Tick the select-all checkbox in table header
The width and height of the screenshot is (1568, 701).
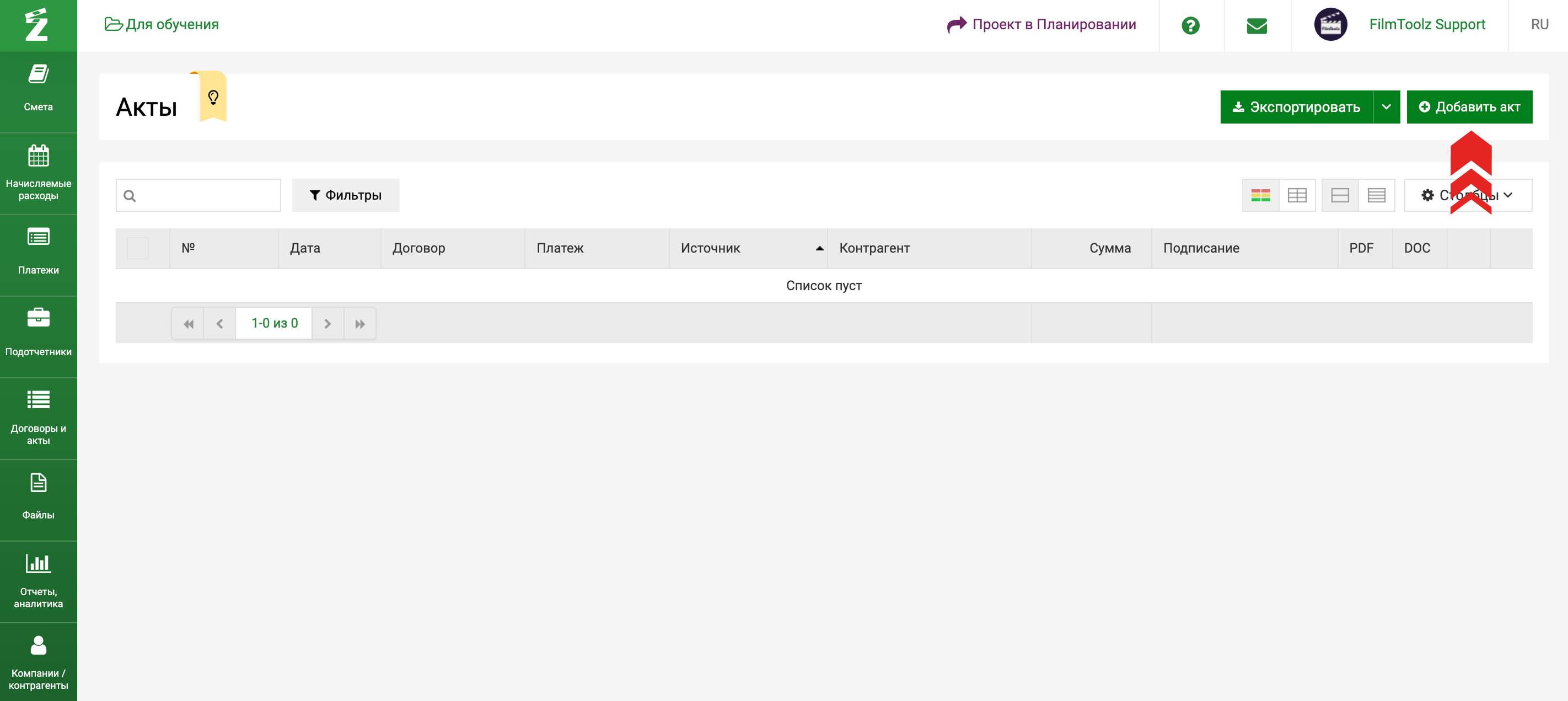(138, 248)
